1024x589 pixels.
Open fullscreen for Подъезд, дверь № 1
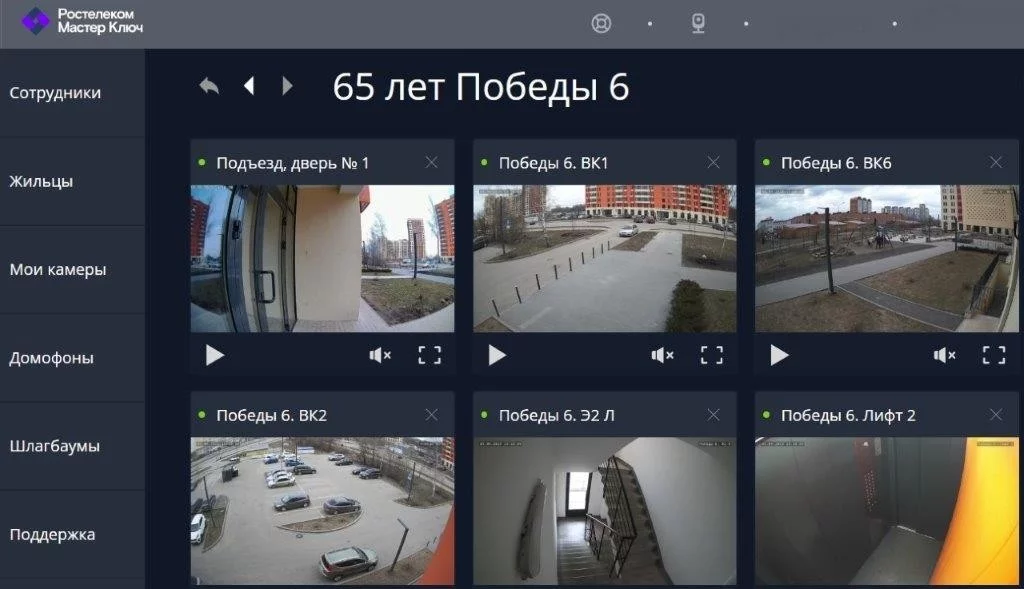coord(429,355)
